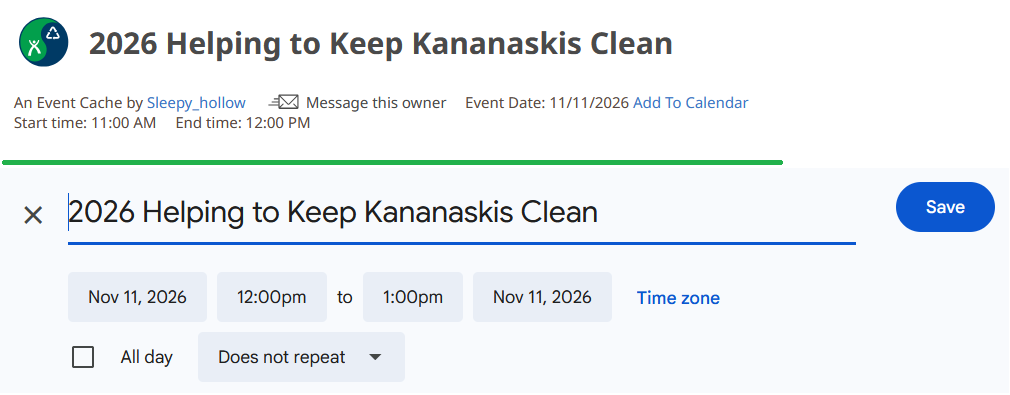Click the envelope message icon
Image resolution: width=1010 pixels, height=395 pixels.
(283, 102)
